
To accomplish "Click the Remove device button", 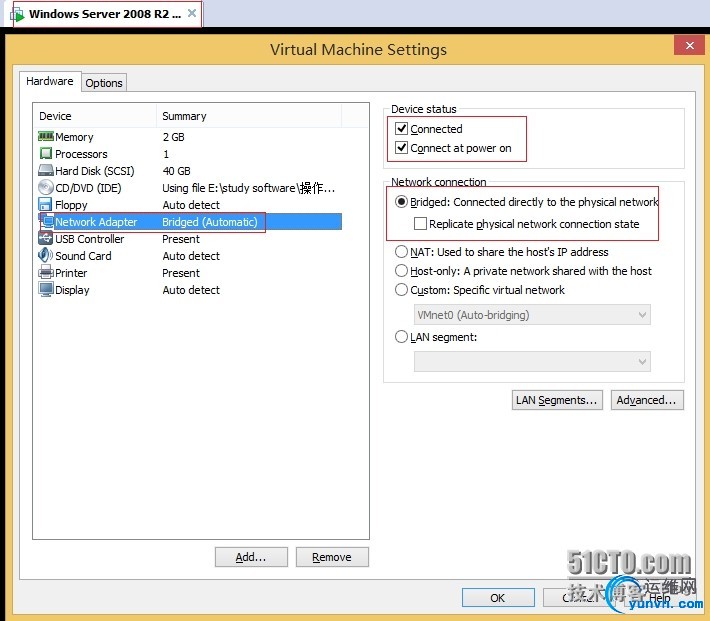I will click(332, 557).
